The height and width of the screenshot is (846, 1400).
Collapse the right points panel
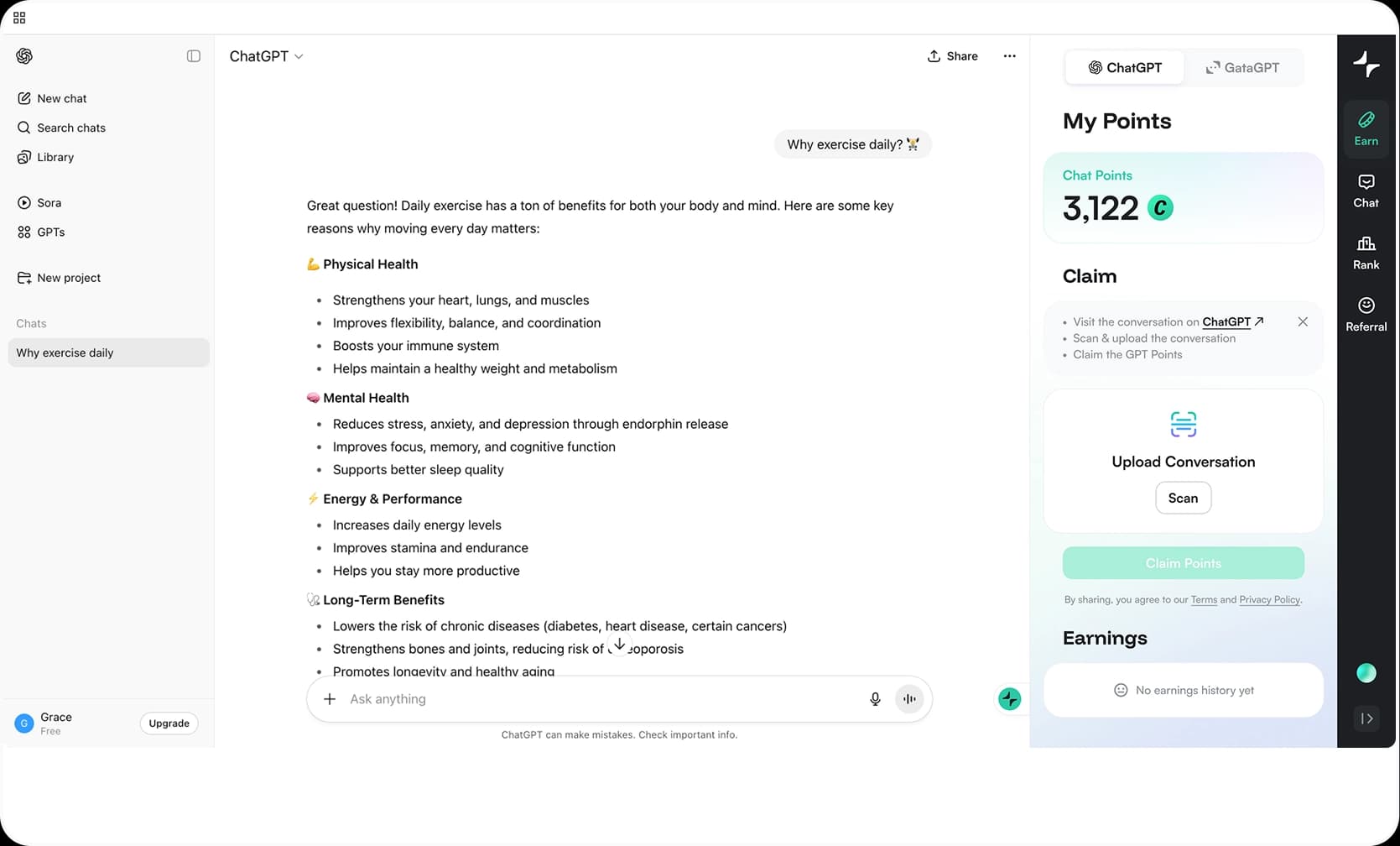[x=1366, y=718]
